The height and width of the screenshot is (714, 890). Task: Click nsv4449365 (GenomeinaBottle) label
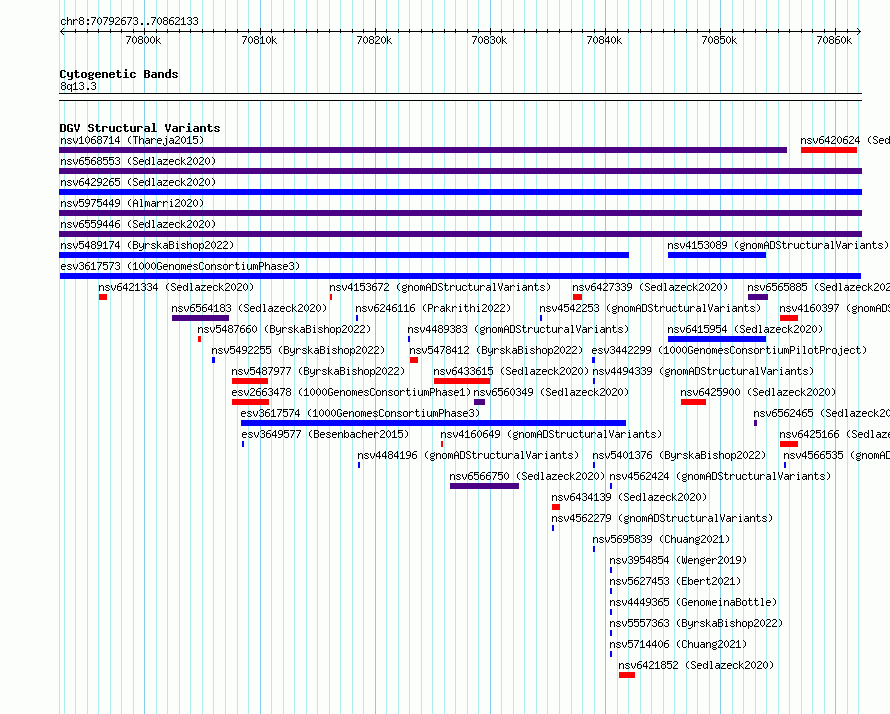click(x=693, y=602)
